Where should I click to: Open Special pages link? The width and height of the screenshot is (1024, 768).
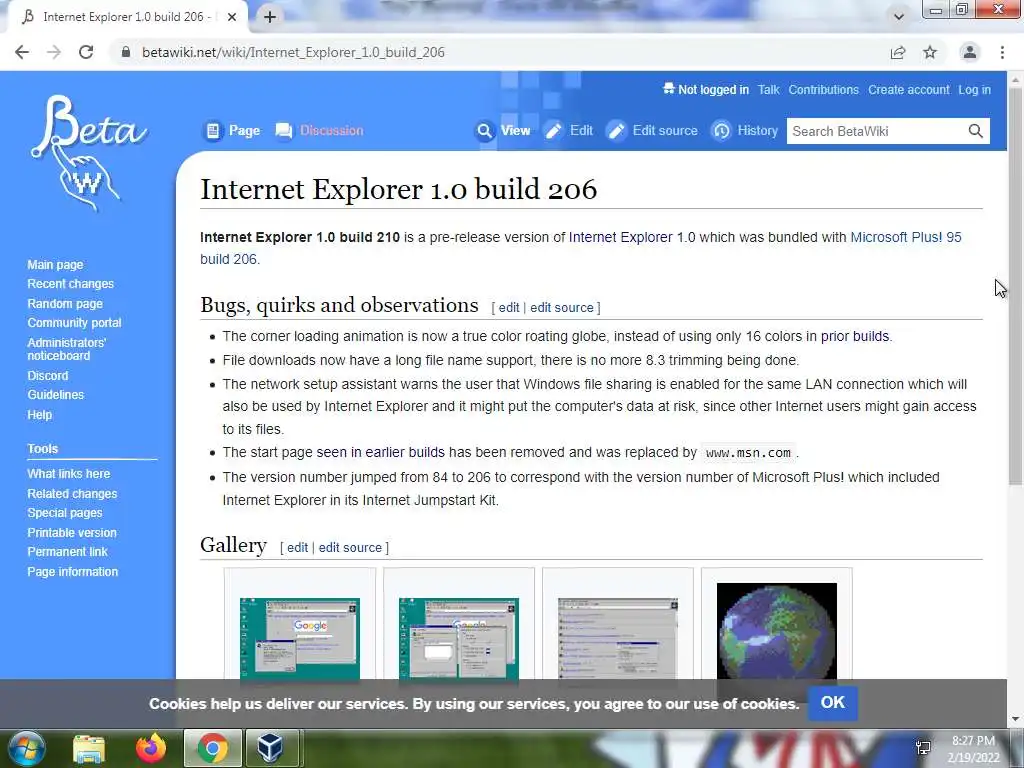tap(65, 513)
